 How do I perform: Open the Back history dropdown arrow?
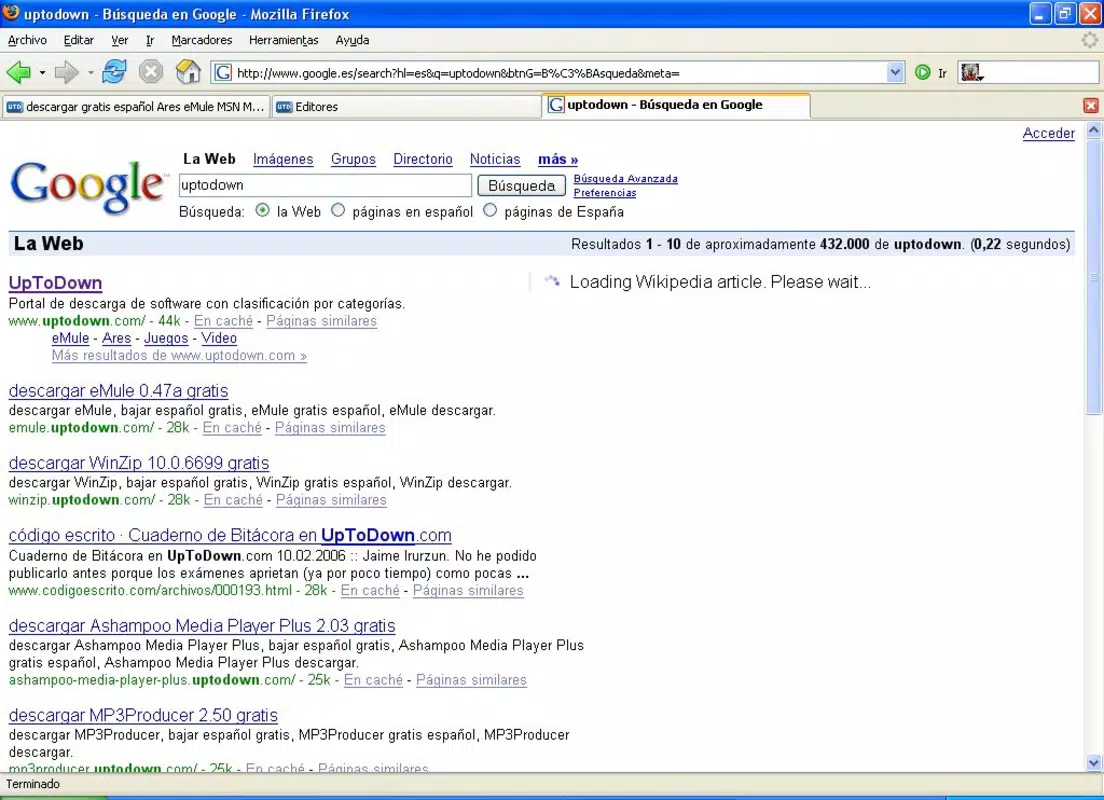[42, 72]
